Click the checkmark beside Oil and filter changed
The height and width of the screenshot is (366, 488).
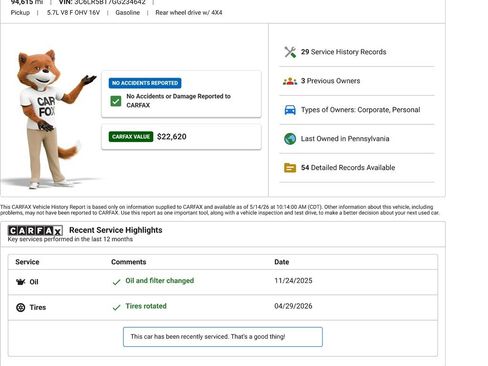tap(116, 282)
